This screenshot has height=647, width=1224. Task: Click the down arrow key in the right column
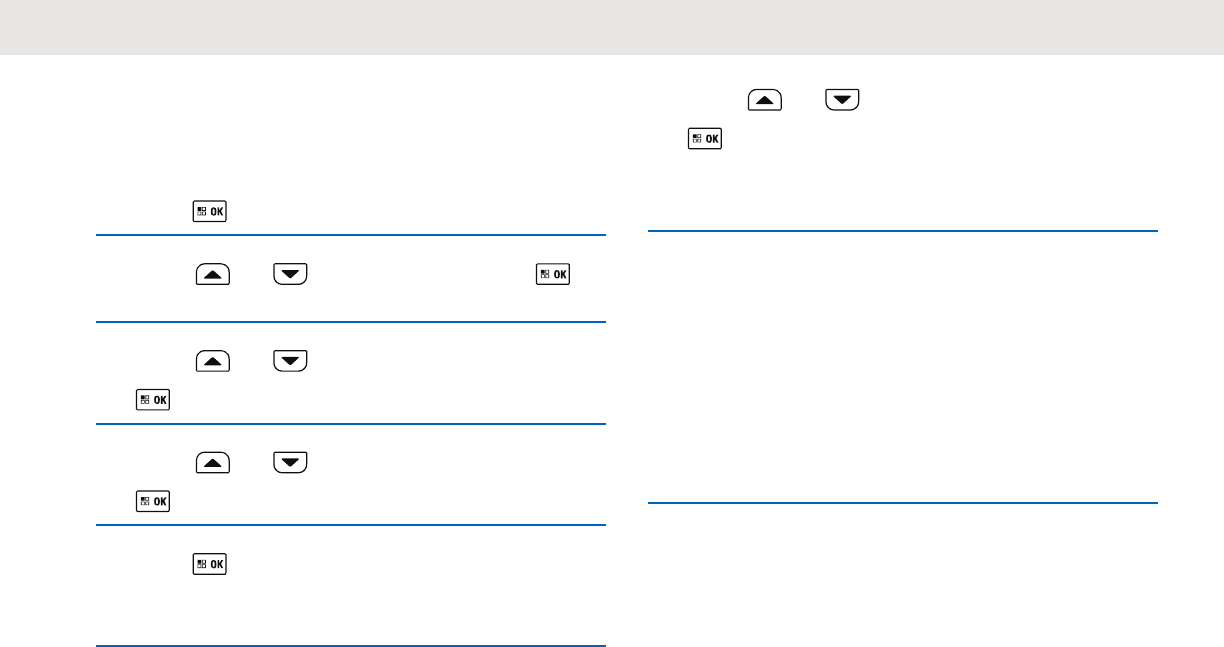click(842, 100)
